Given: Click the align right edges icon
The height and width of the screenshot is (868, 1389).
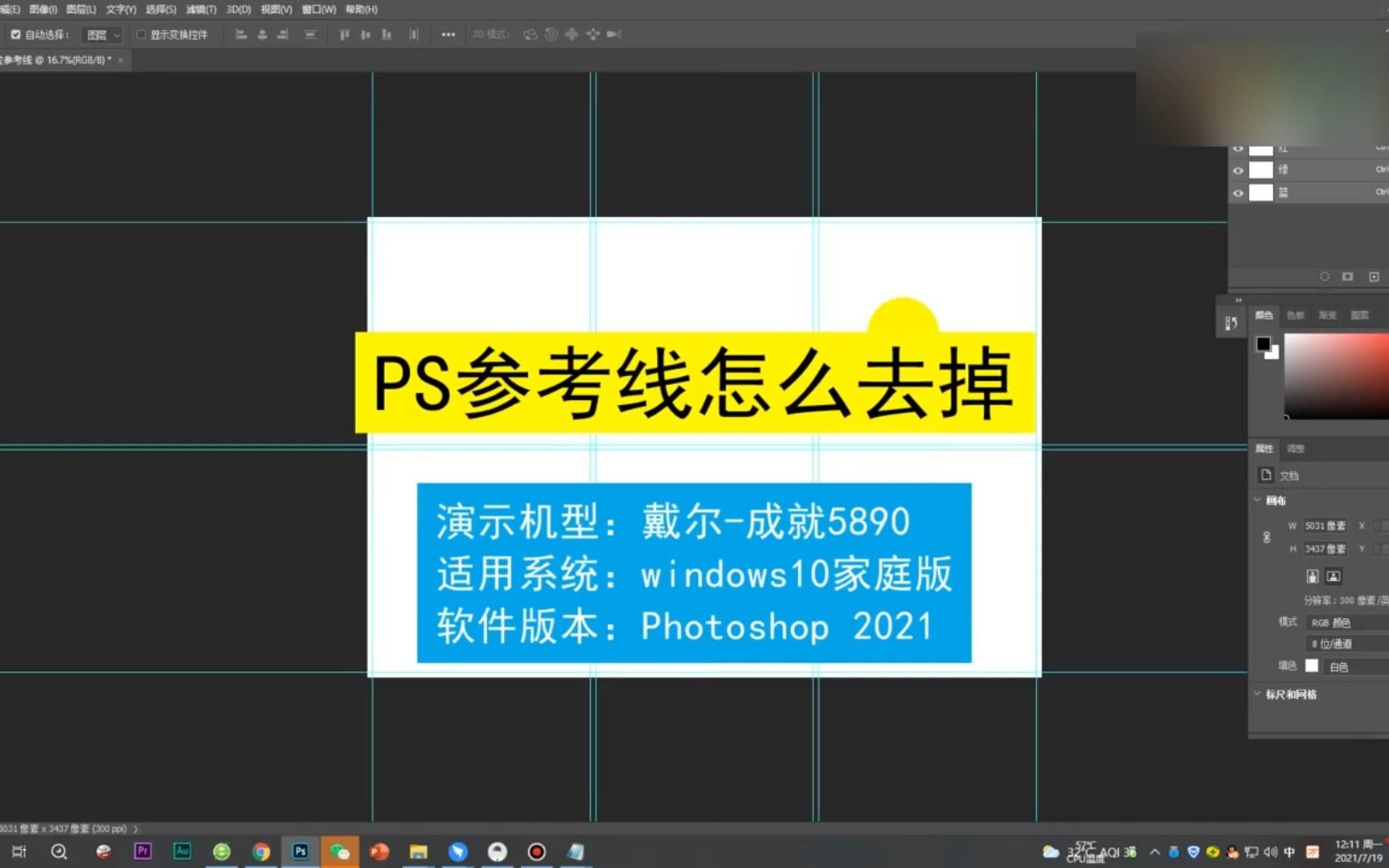Looking at the screenshot, I should pos(283,35).
